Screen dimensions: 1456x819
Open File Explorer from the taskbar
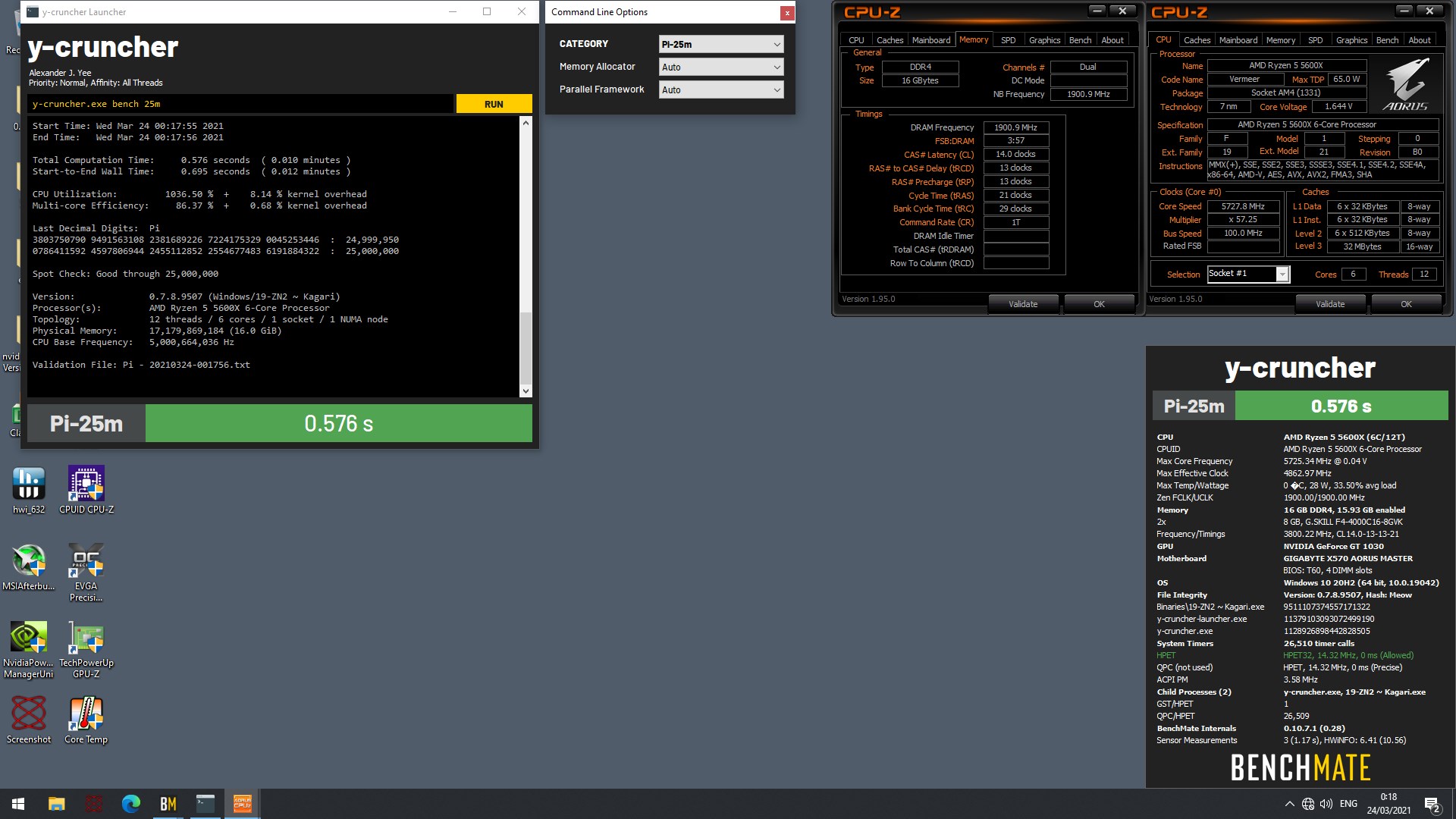pos(56,804)
